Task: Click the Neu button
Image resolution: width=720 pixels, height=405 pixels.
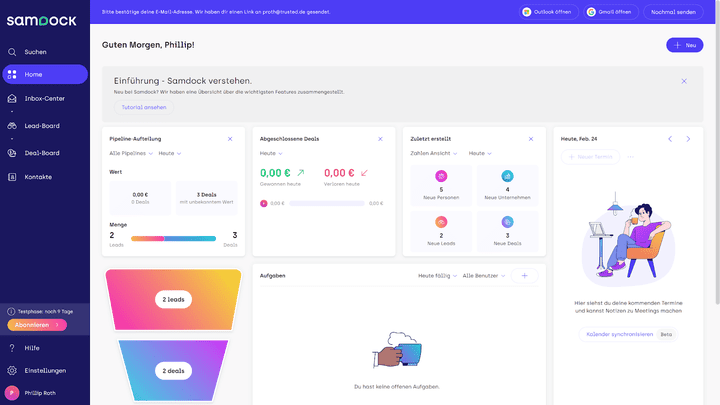Action: (x=685, y=45)
